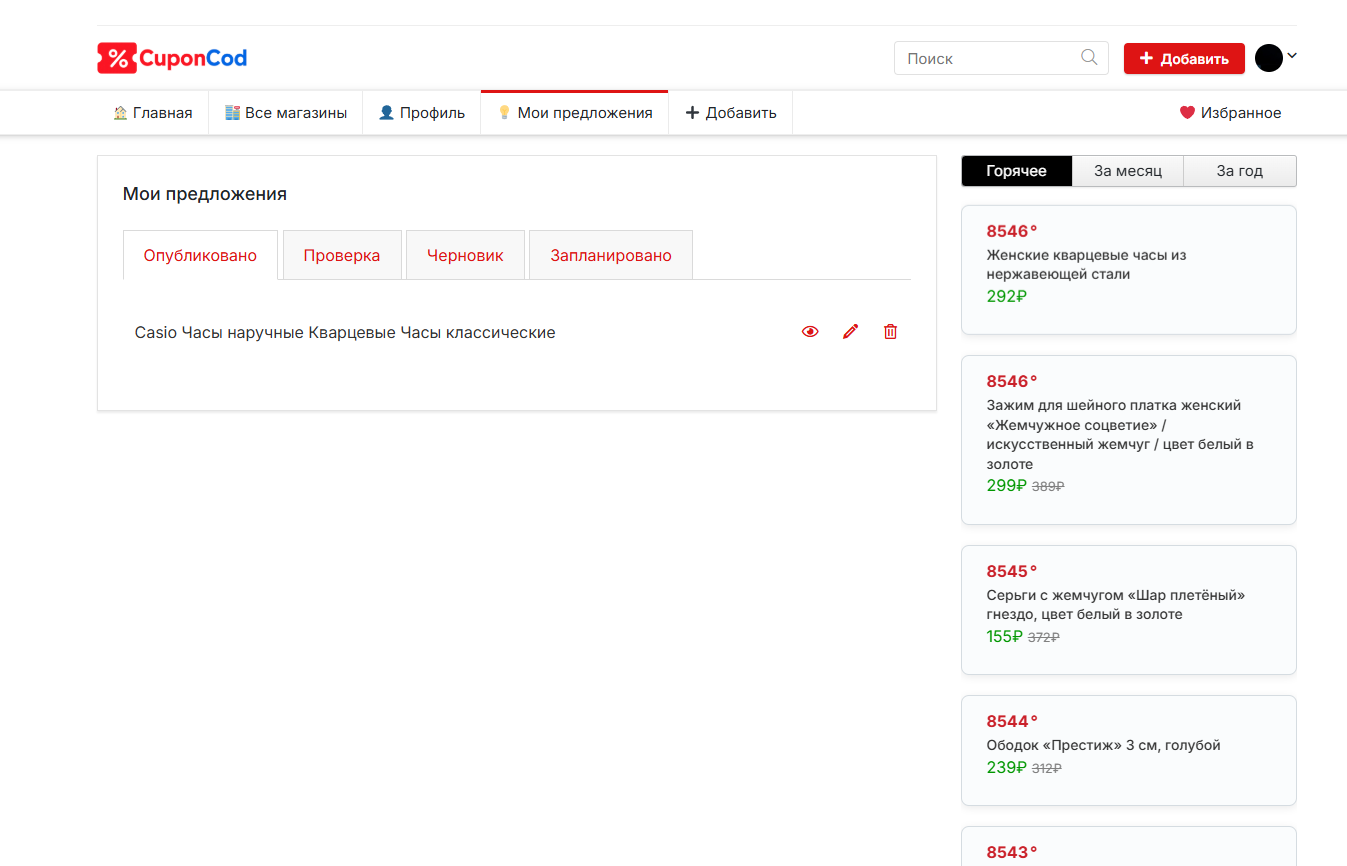
Task: Select the За месяц filter
Action: click(1127, 171)
